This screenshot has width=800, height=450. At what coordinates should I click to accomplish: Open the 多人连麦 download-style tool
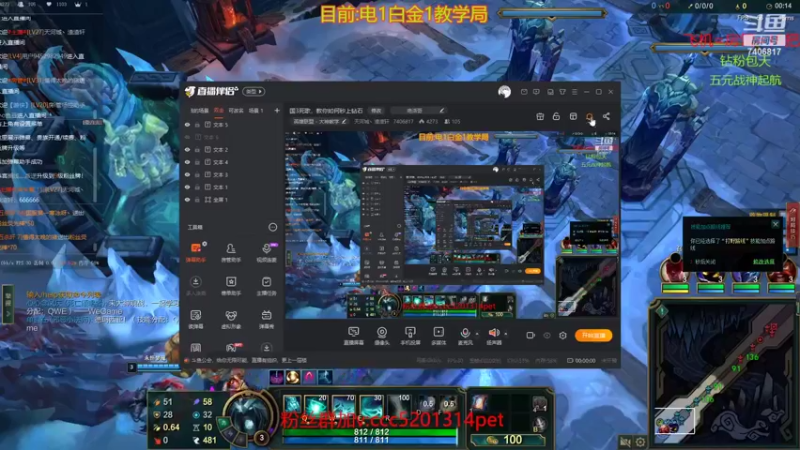(195, 286)
